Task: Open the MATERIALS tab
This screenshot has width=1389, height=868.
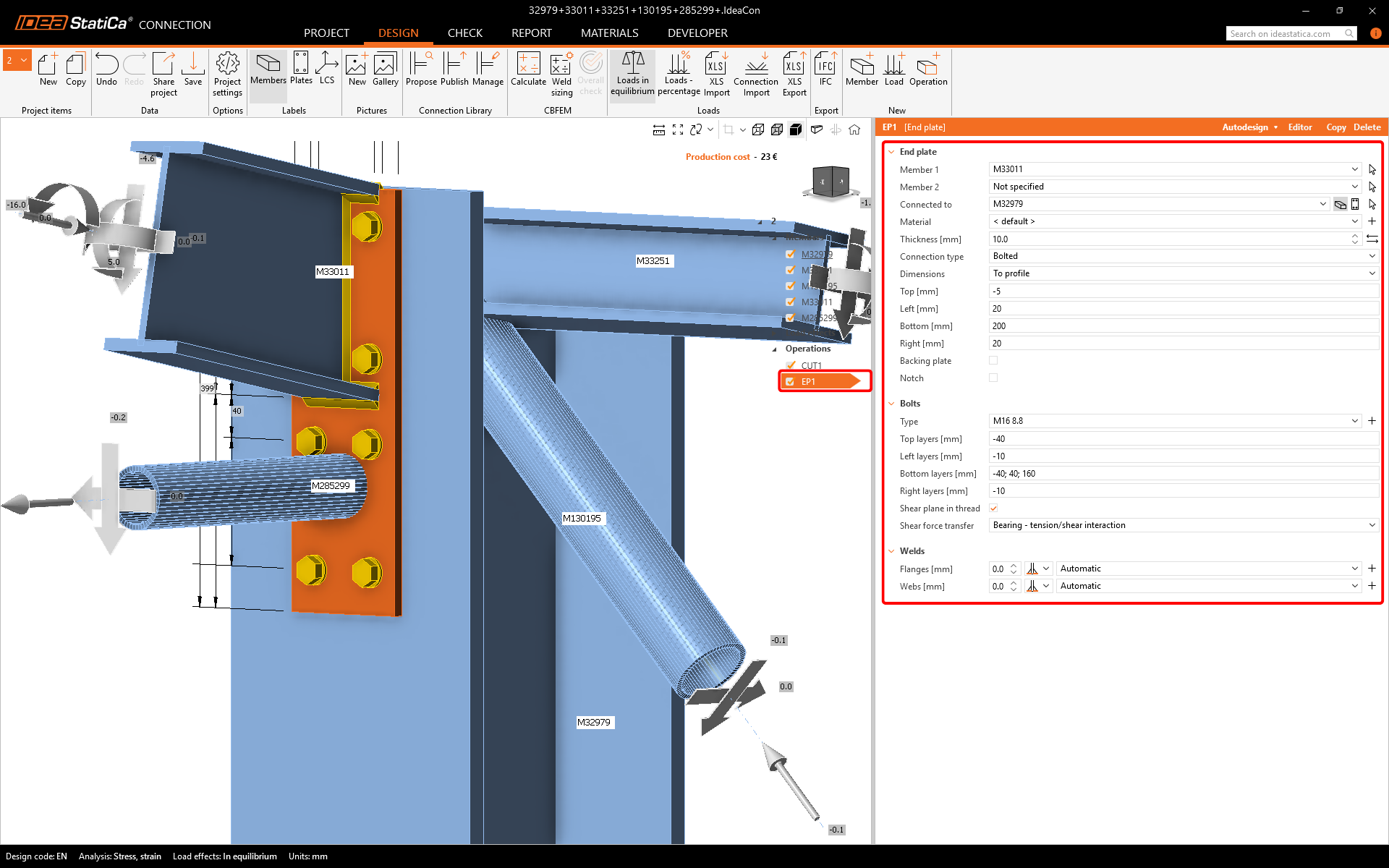Action: point(609,33)
